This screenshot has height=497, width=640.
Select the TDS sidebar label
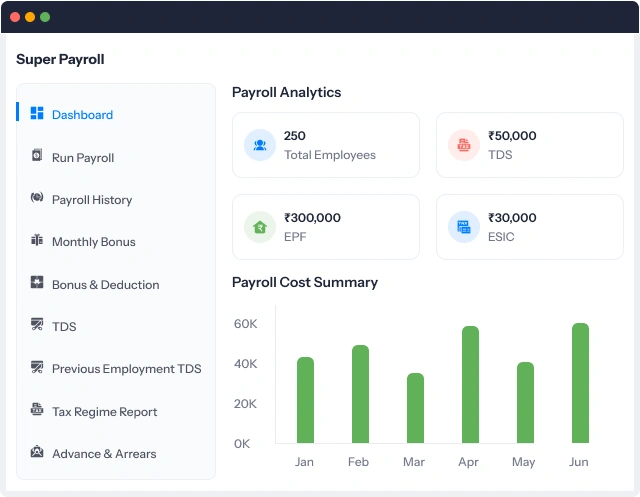point(64,326)
